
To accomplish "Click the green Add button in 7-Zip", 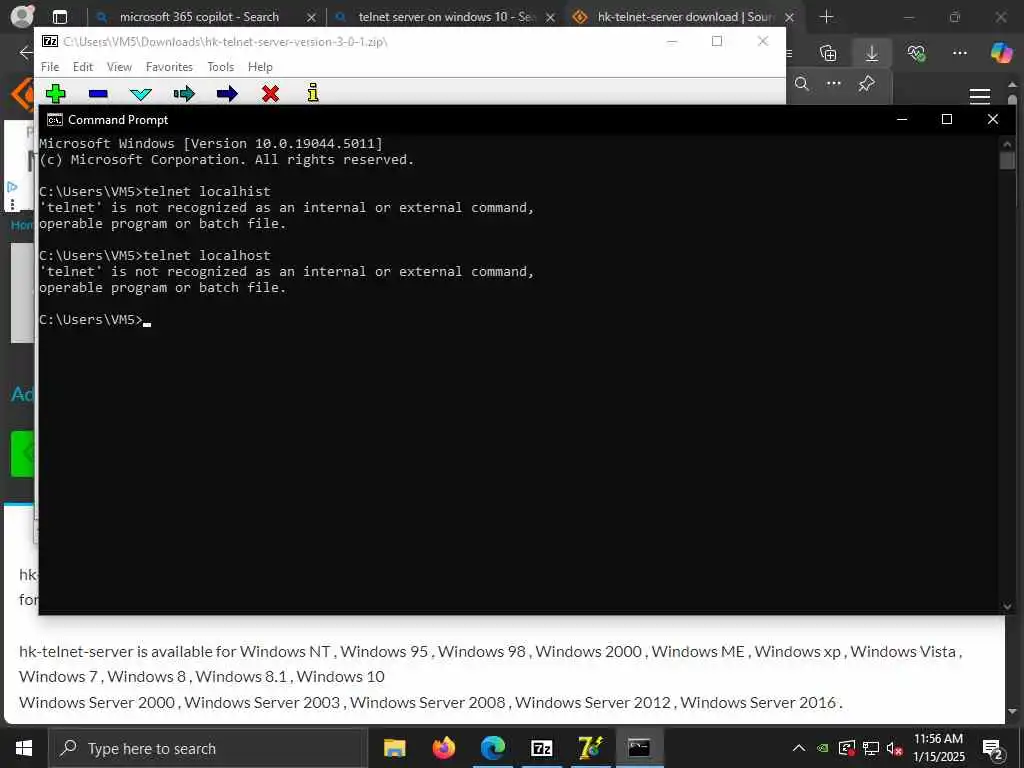I will pos(56,93).
